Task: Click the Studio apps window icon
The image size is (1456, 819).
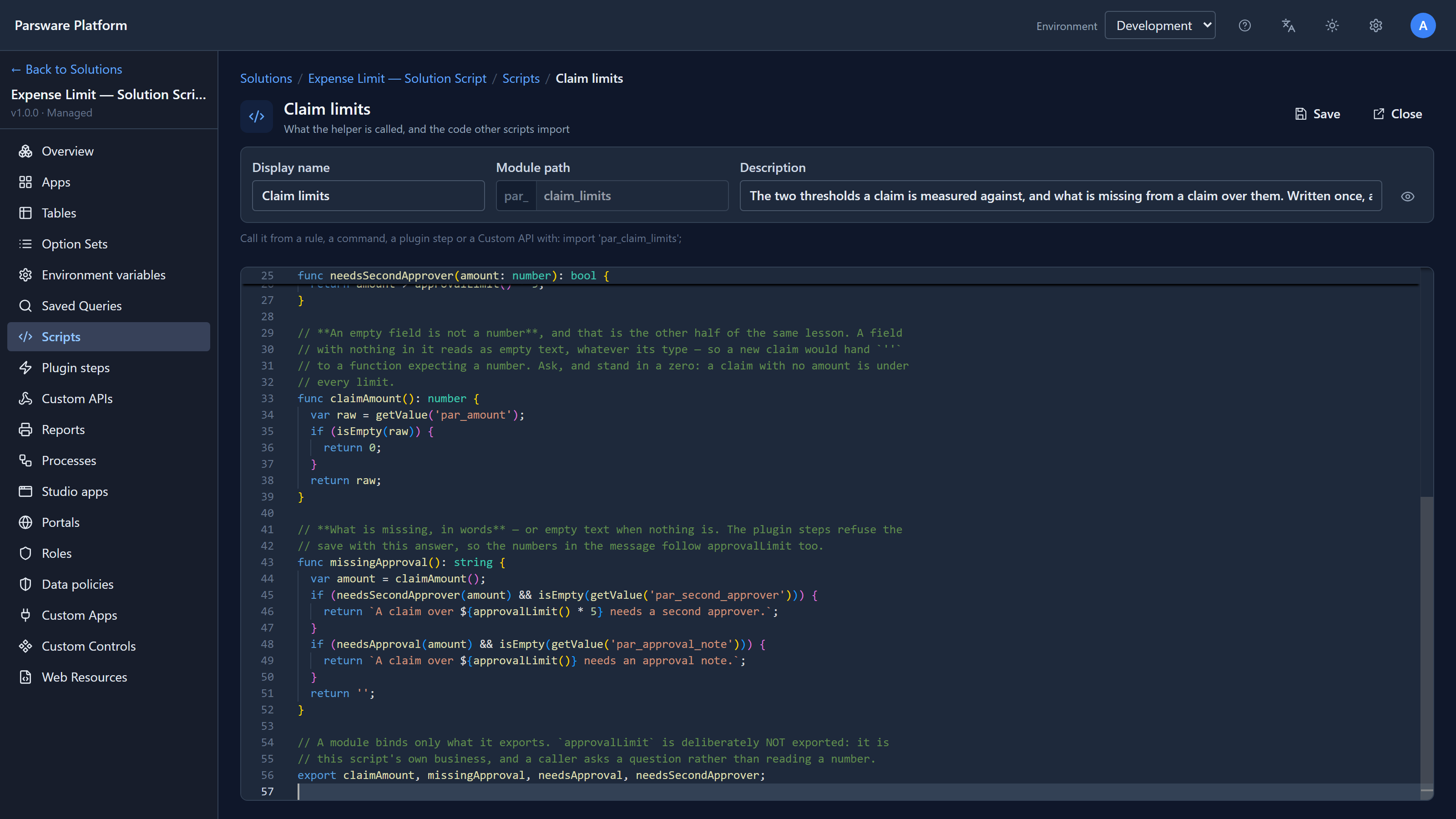Action: pos(25,492)
